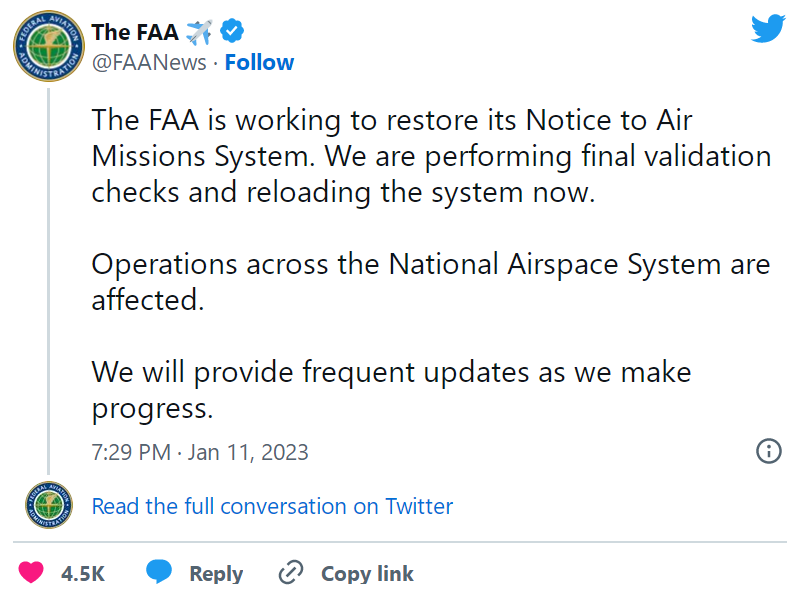
Task: Click the Copy link chain icon
Action: 289,572
